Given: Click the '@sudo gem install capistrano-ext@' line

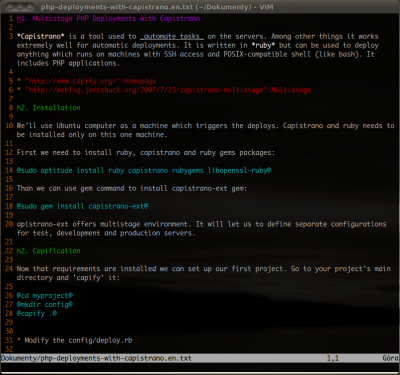Looking at the screenshot, I should 82,206.
